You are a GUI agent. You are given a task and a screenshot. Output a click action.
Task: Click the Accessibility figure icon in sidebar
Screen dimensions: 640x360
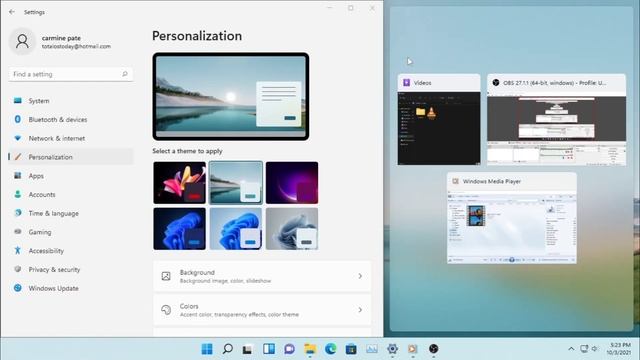tap(18, 251)
